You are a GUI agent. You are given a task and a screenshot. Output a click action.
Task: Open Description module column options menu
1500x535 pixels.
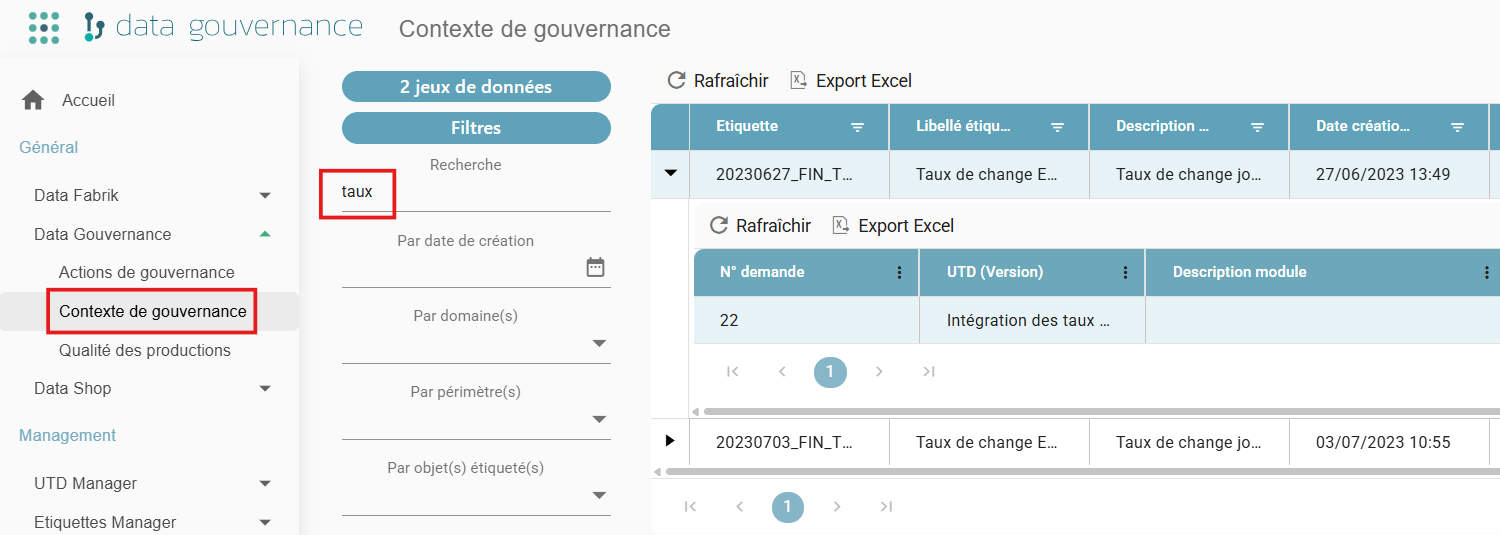click(x=1487, y=272)
